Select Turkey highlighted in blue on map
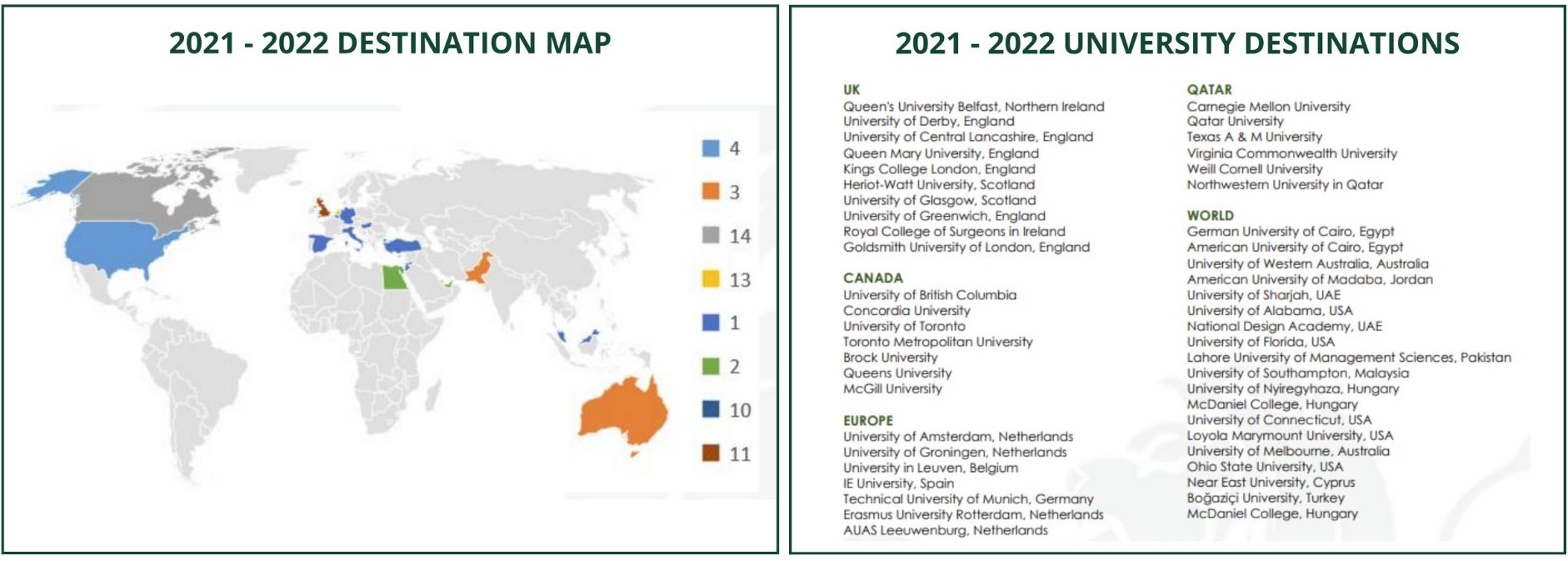The height and width of the screenshot is (561, 1568). pyautogui.click(x=403, y=244)
